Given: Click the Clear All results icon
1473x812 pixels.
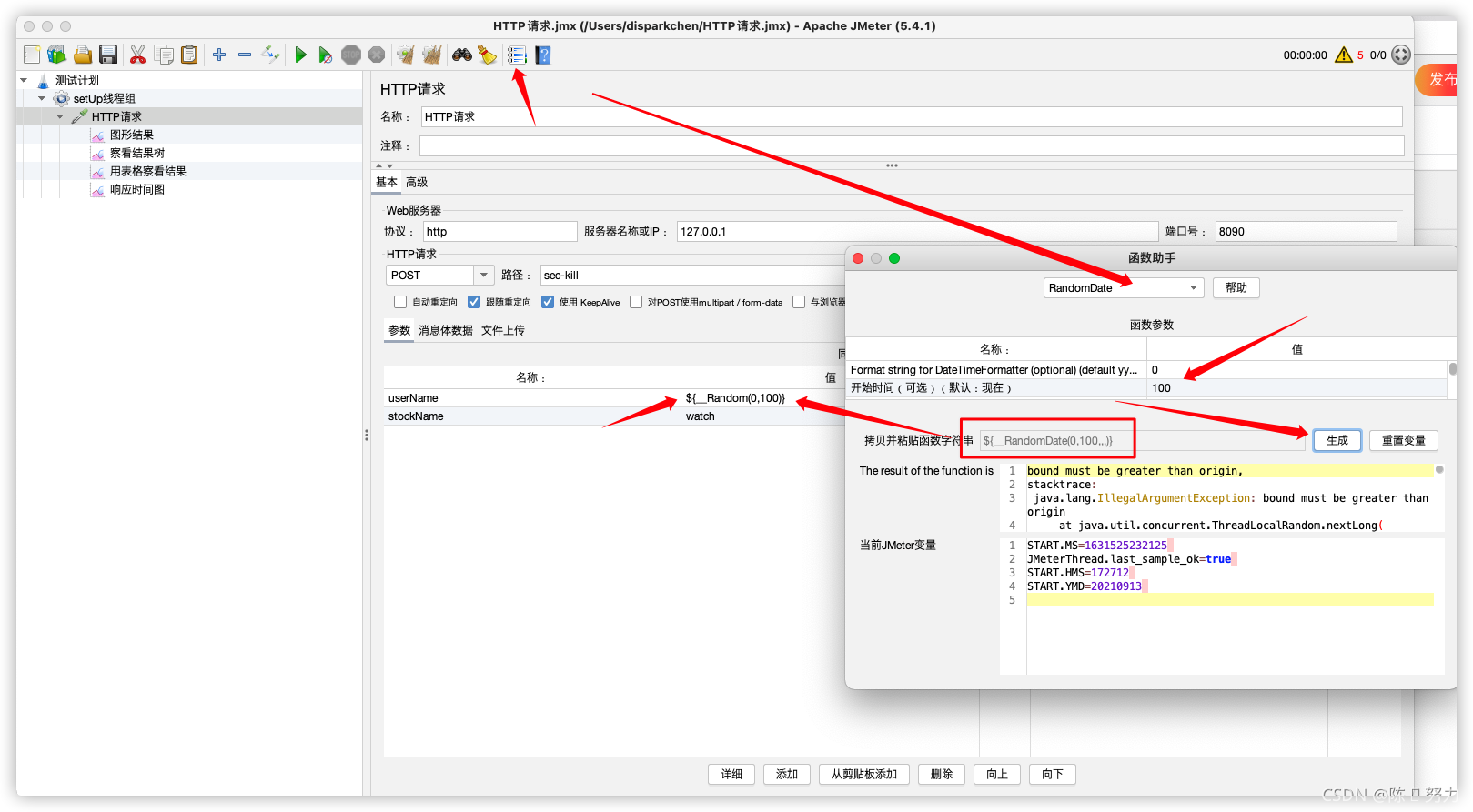Looking at the screenshot, I should (x=432, y=55).
